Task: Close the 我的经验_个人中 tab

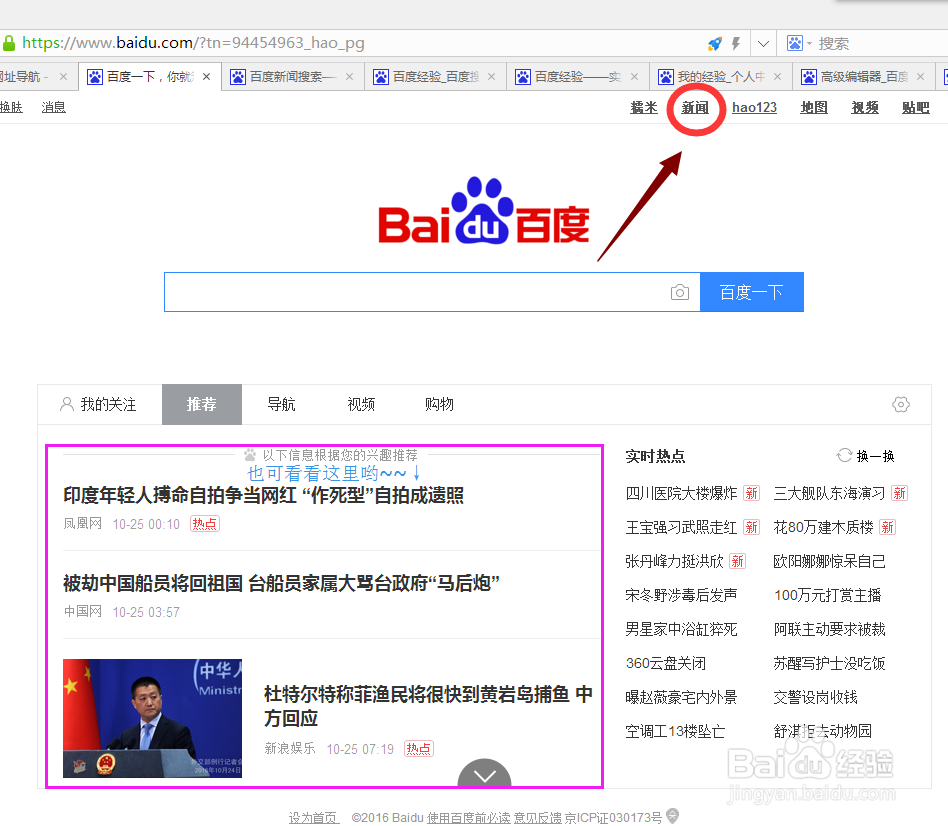Action: pos(778,77)
